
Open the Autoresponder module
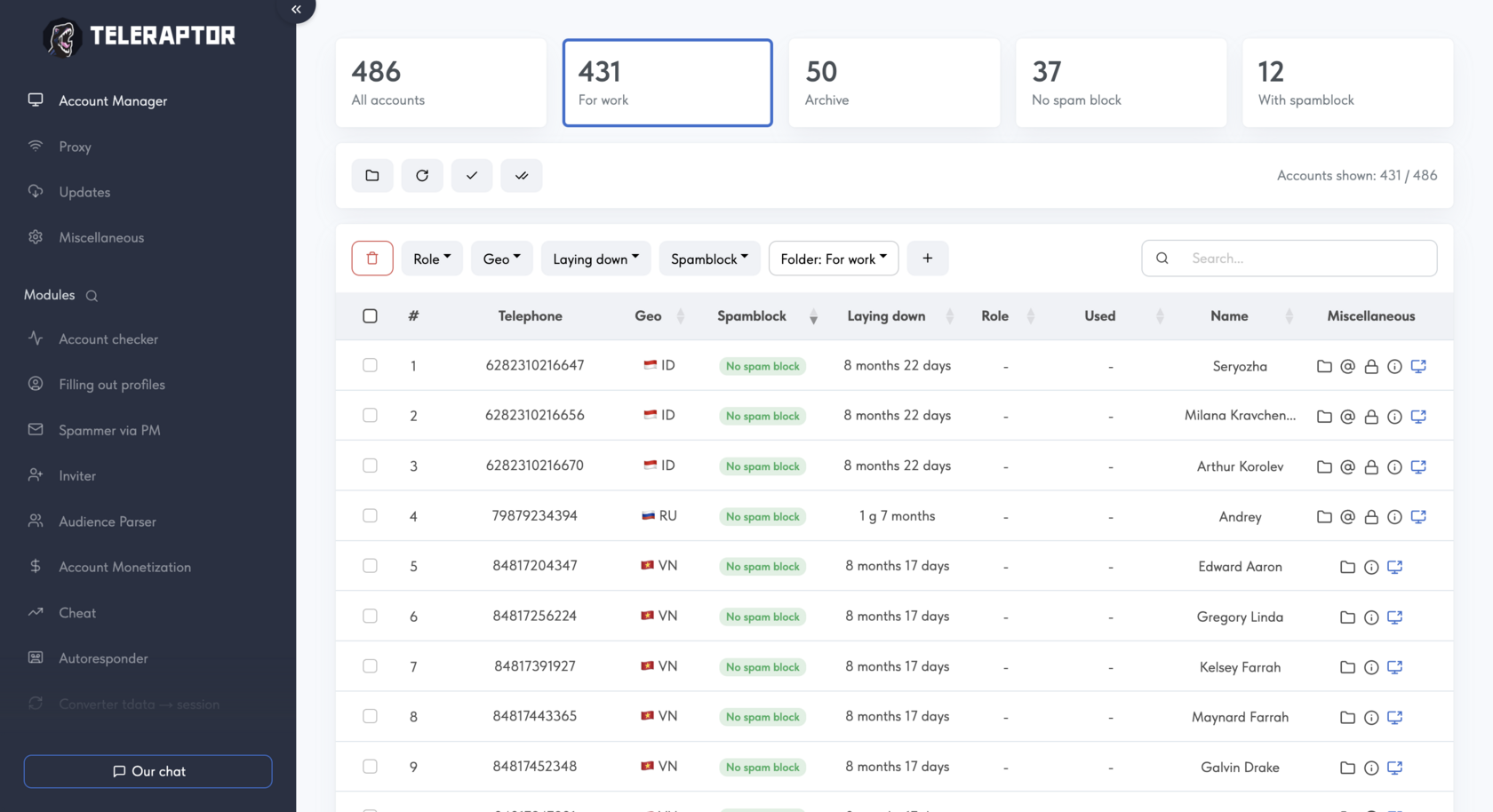click(x=103, y=658)
